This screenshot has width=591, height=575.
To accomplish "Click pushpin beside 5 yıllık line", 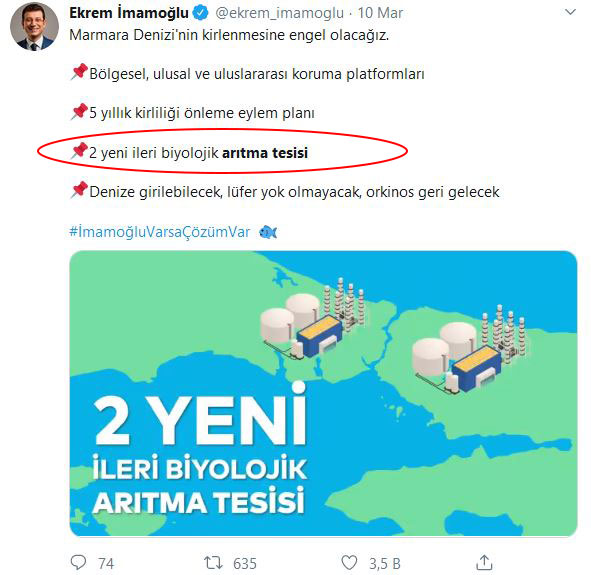I will [79, 112].
